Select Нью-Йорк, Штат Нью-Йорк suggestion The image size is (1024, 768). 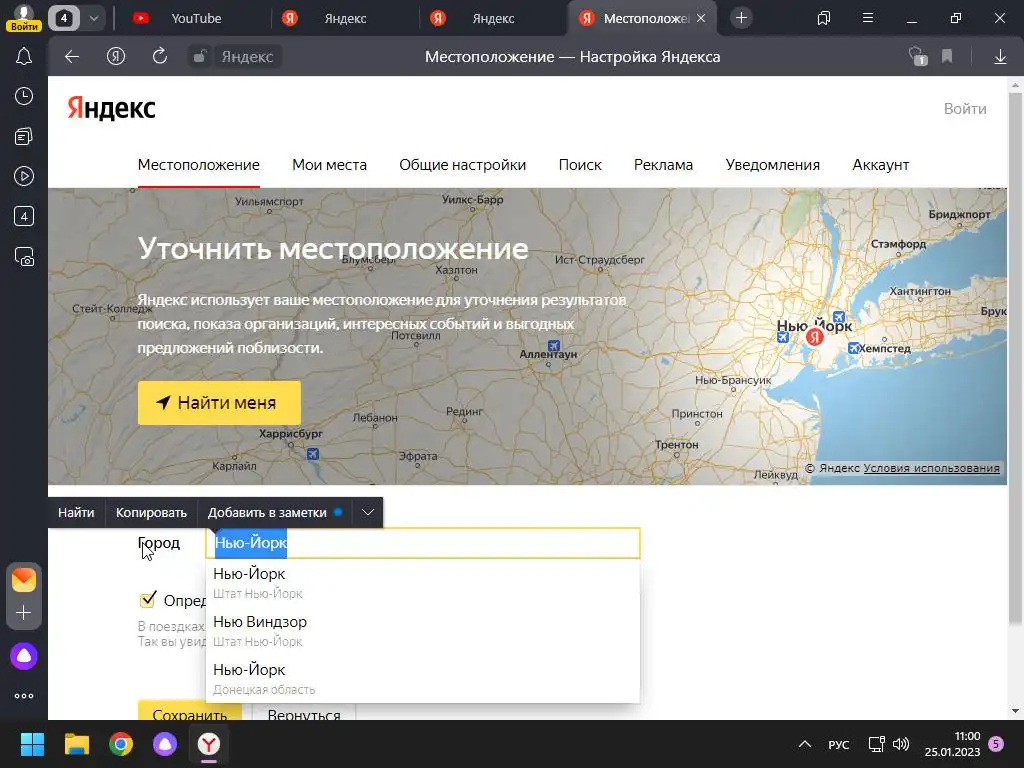click(423, 583)
